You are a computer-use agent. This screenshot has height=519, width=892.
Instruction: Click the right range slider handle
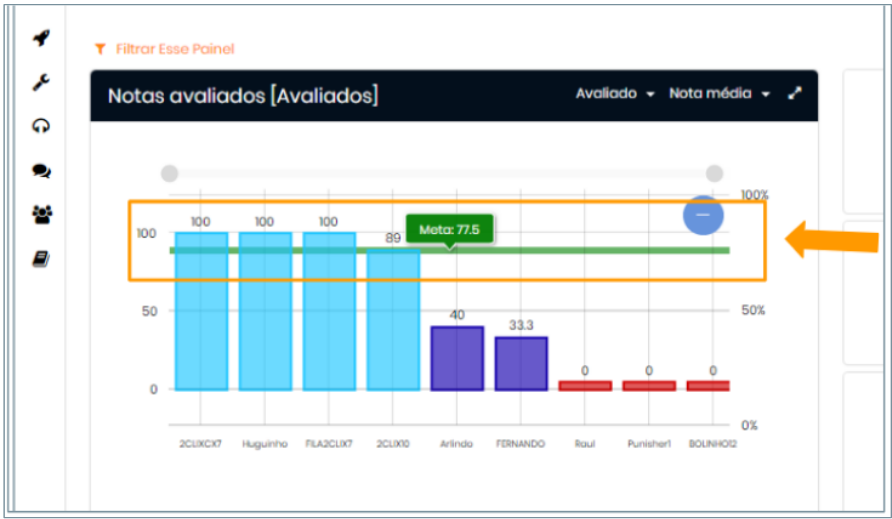[714, 174]
